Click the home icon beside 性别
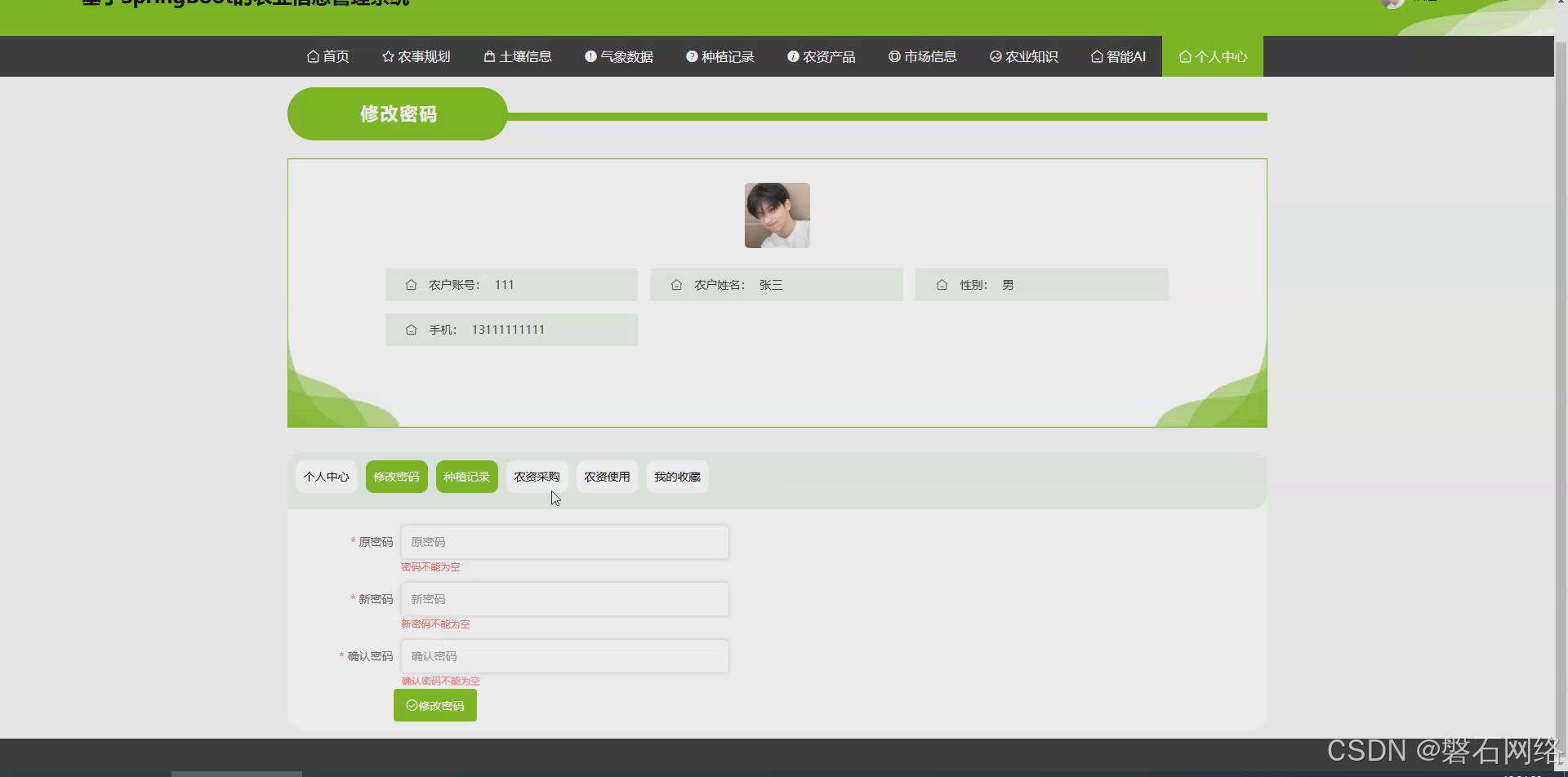The width and height of the screenshot is (1568, 777). 942,285
